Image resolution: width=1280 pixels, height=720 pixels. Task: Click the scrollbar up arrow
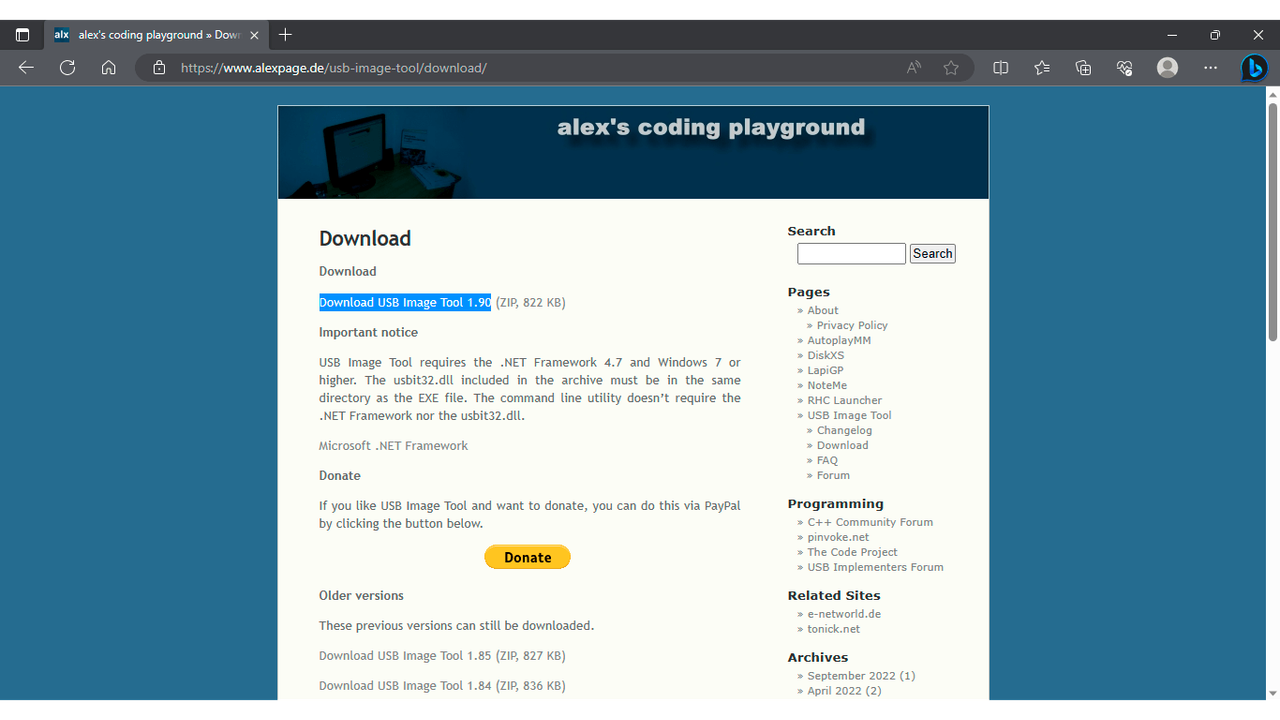click(x=1272, y=95)
